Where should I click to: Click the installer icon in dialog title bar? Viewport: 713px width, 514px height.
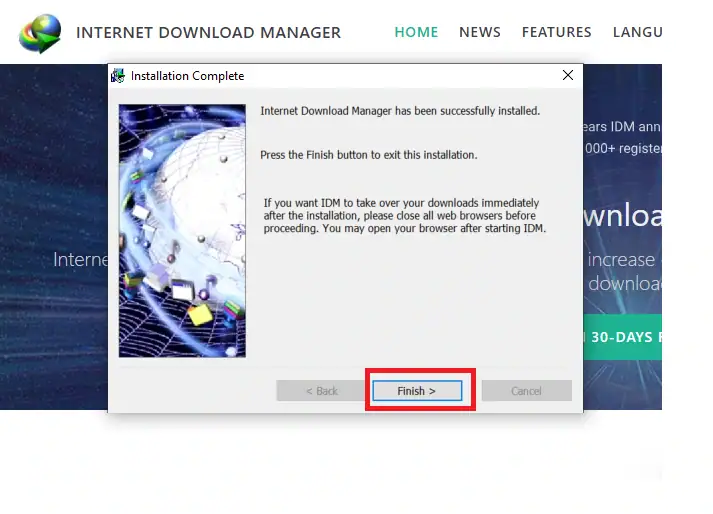tap(118, 76)
